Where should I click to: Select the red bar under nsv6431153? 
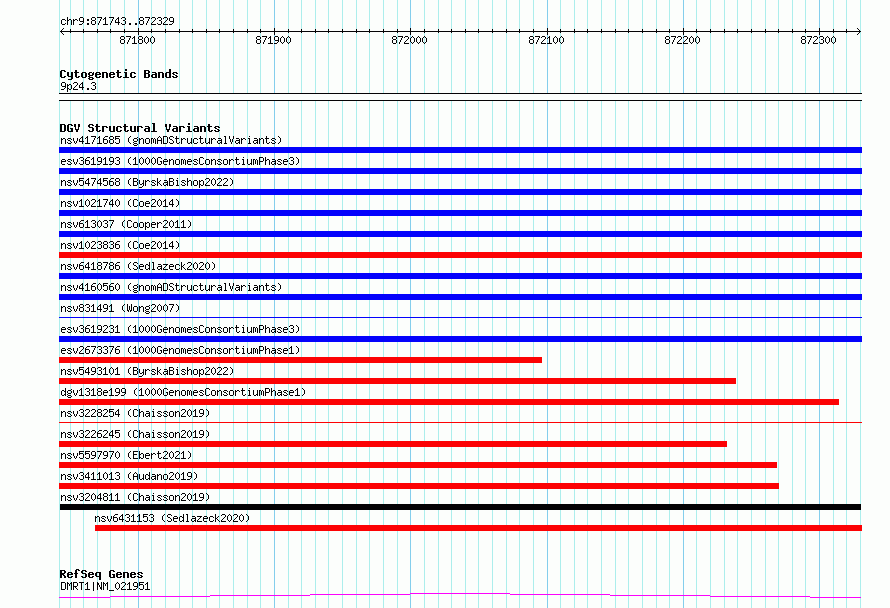[x=478, y=528]
